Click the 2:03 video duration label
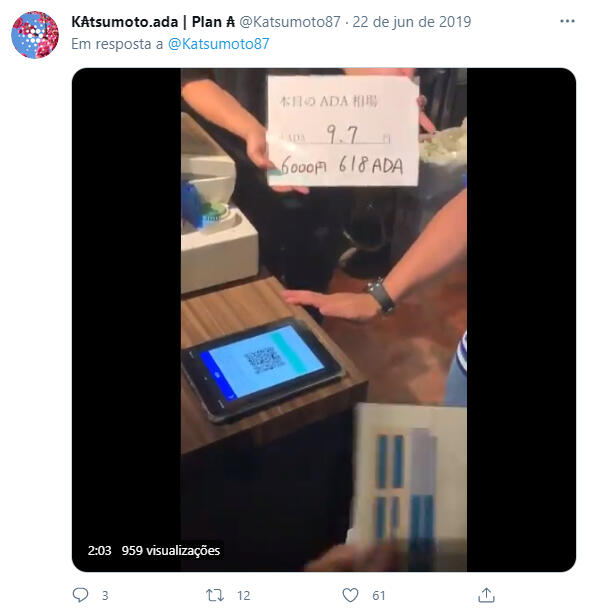589x613 pixels. point(100,550)
